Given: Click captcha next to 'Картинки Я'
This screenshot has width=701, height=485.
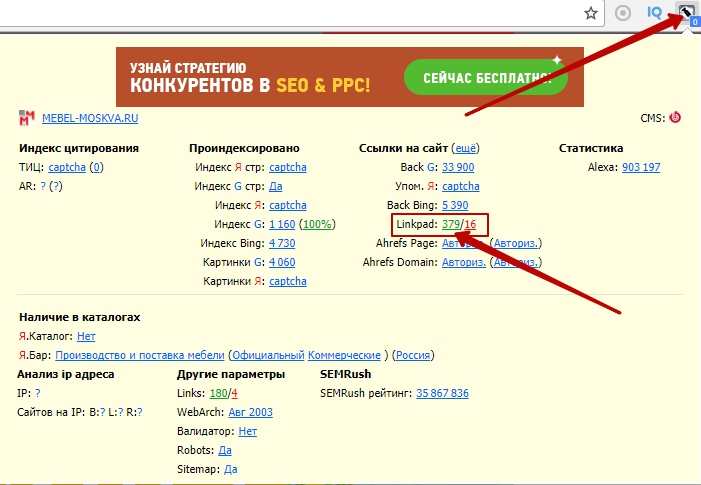Looking at the screenshot, I should click(288, 281).
